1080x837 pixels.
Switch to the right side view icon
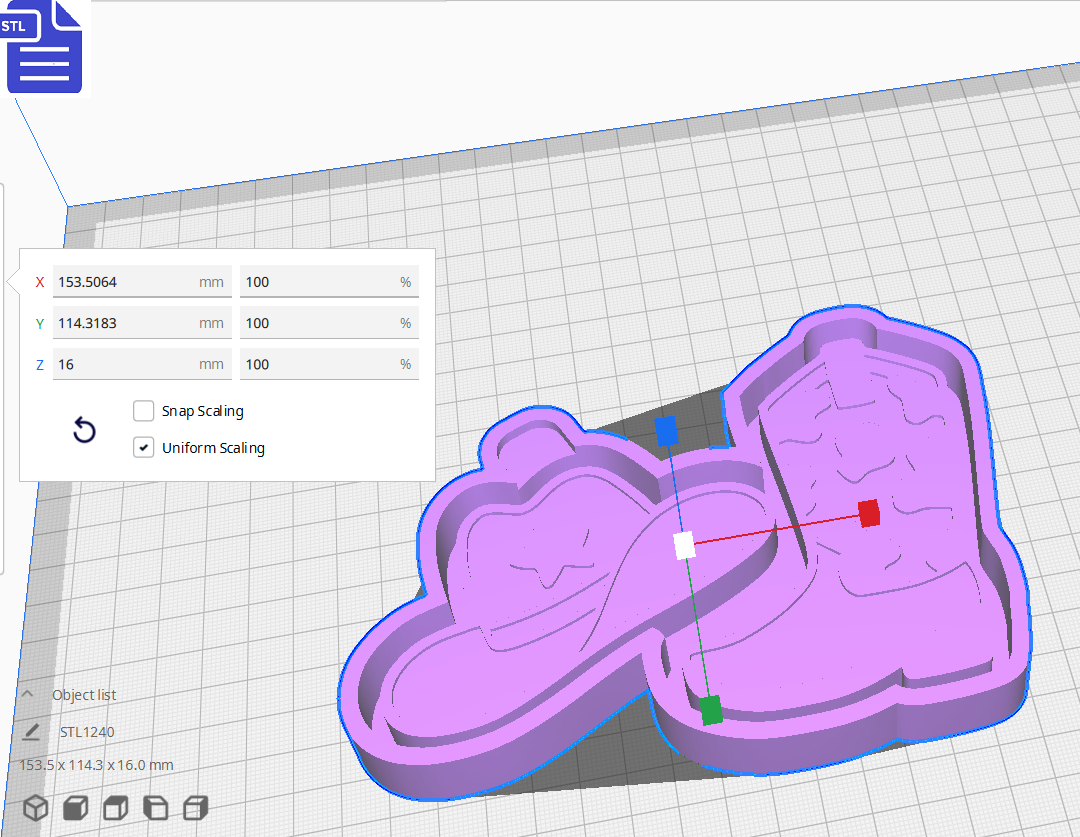[x=194, y=807]
